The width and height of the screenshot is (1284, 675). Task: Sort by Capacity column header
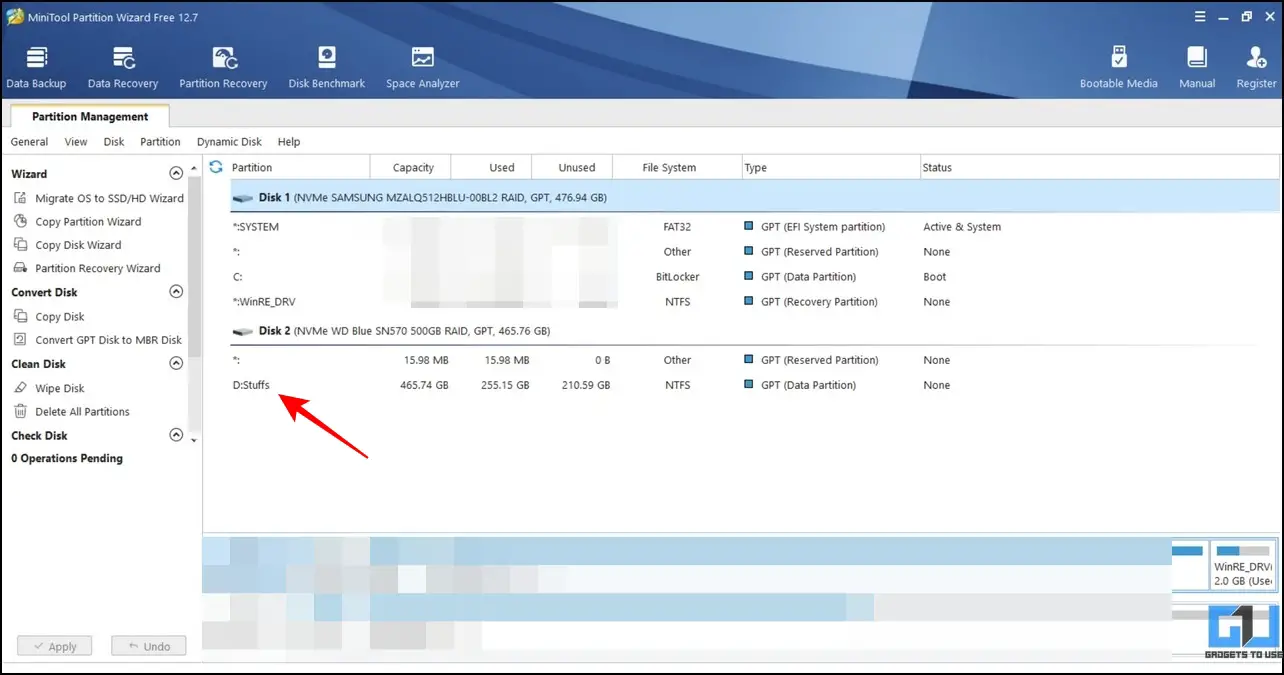[x=411, y=167]
